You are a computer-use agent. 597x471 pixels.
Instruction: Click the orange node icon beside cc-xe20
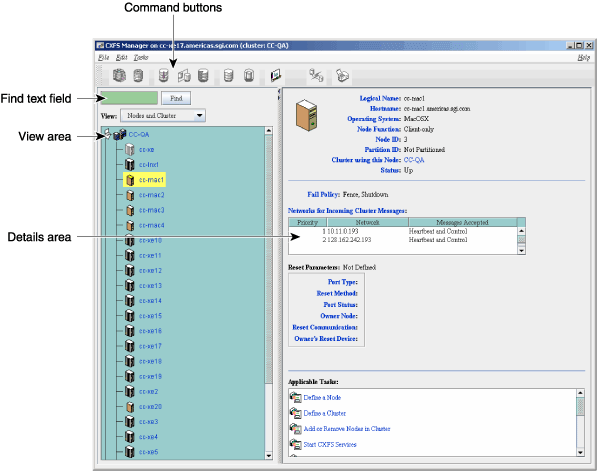(130, 407)
